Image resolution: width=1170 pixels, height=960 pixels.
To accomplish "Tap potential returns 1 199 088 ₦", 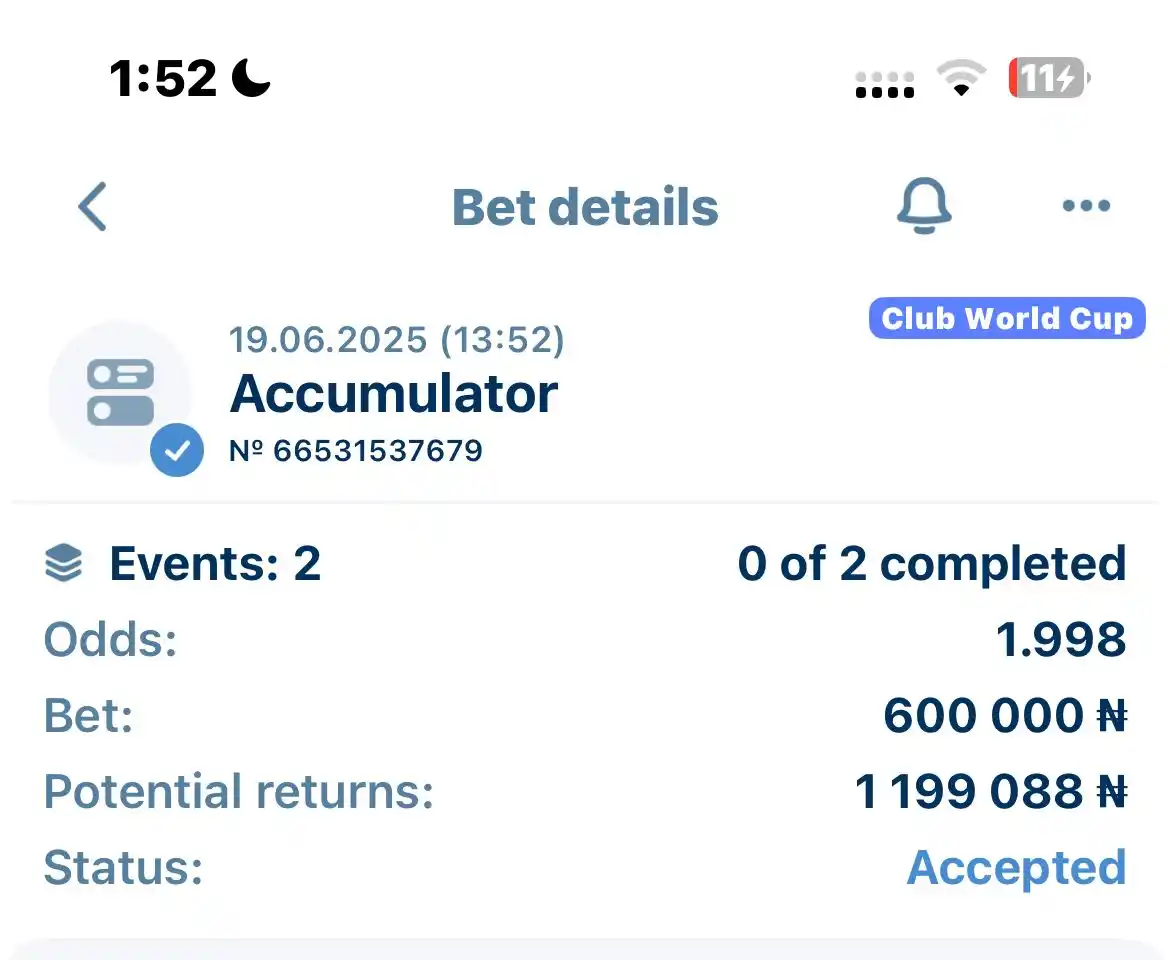I will click(x=991, y=791).
